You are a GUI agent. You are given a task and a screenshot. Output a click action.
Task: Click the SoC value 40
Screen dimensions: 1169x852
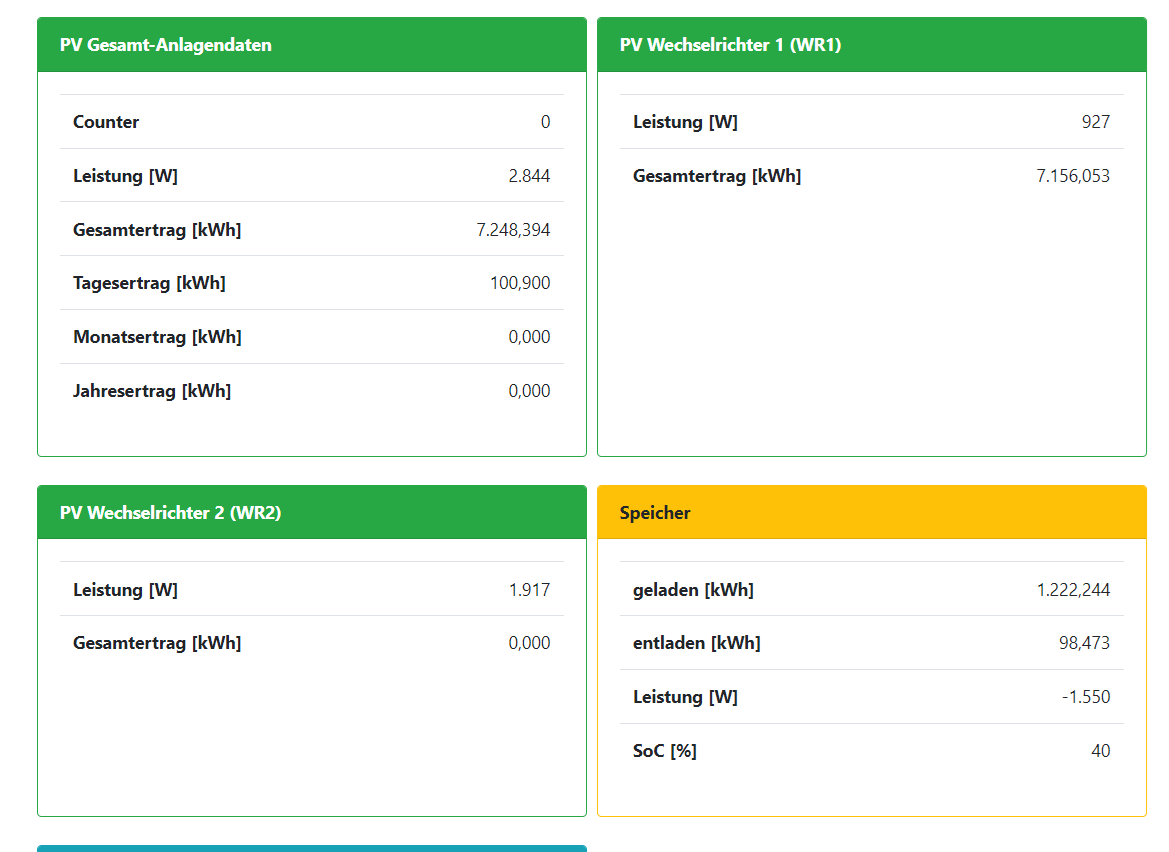pos(1100,751)
